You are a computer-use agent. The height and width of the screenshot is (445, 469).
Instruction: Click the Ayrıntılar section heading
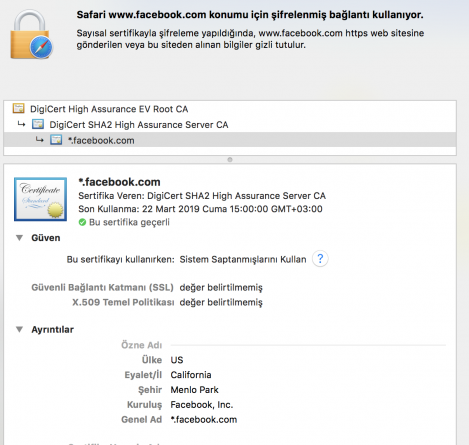(52, 330)
